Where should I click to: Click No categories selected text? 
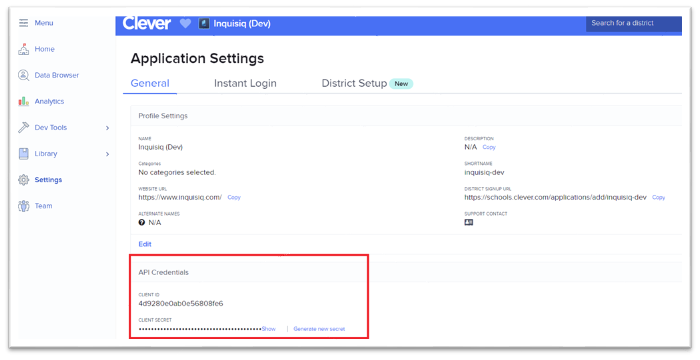(x=177, y=172)
